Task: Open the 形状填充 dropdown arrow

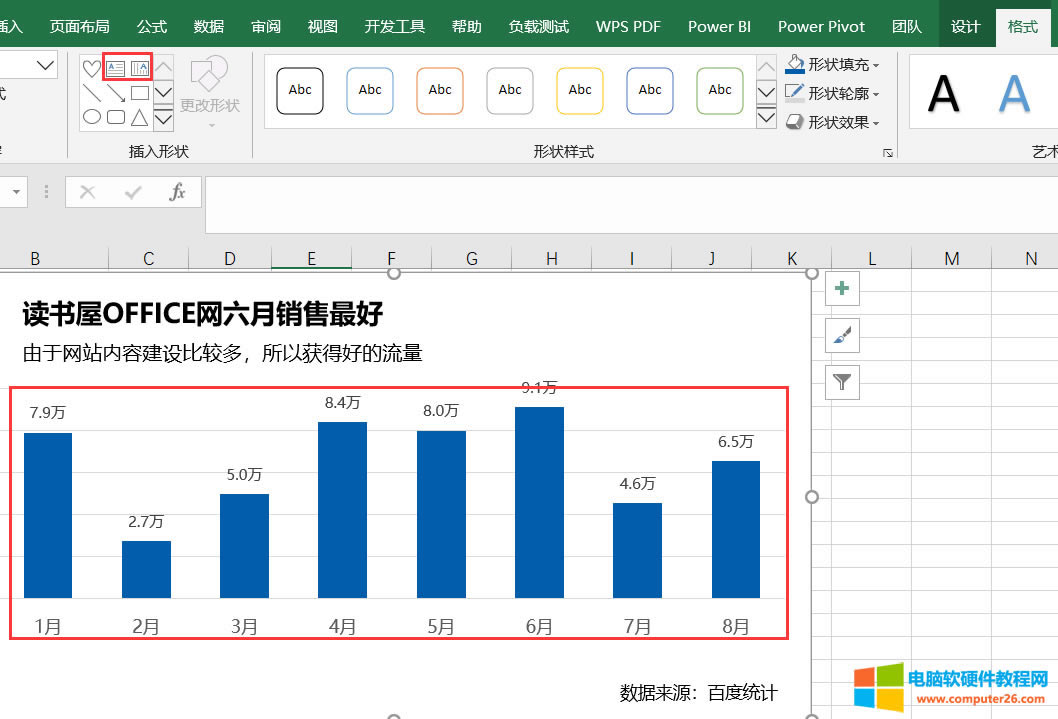Action: pos(876,65)
